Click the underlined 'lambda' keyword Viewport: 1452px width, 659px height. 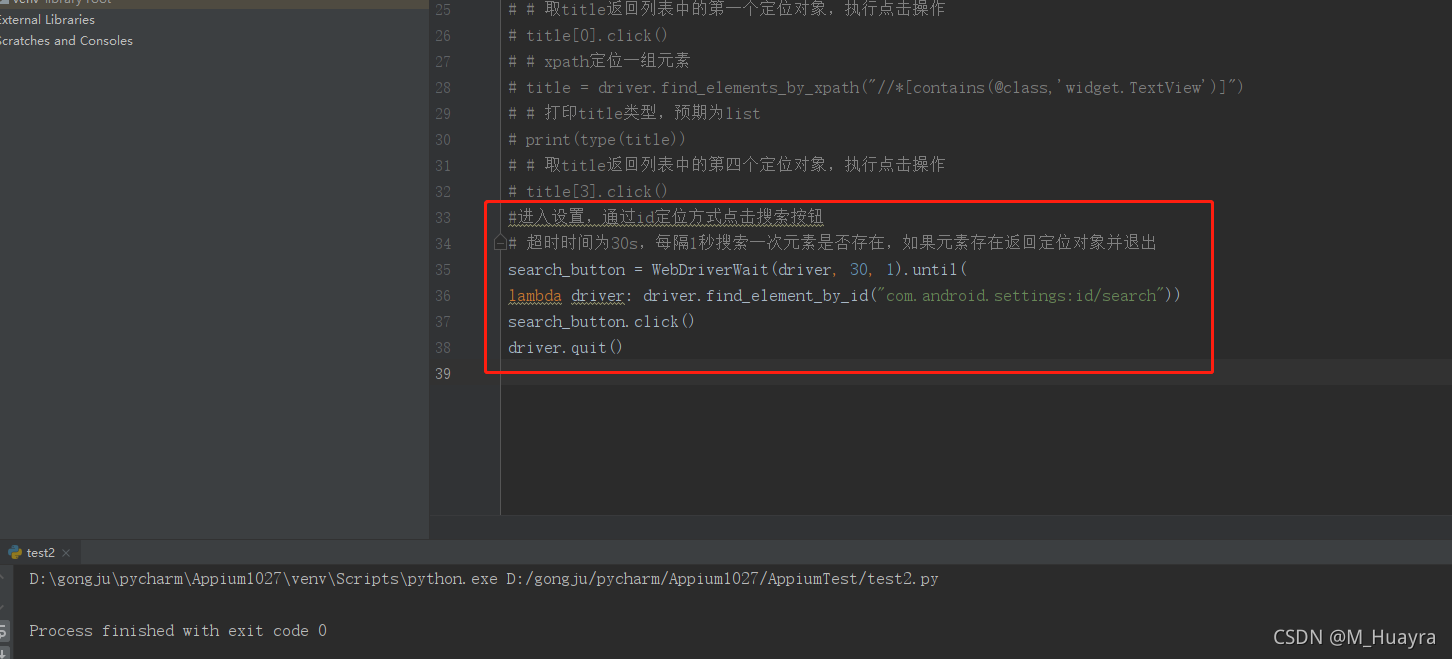535,296
